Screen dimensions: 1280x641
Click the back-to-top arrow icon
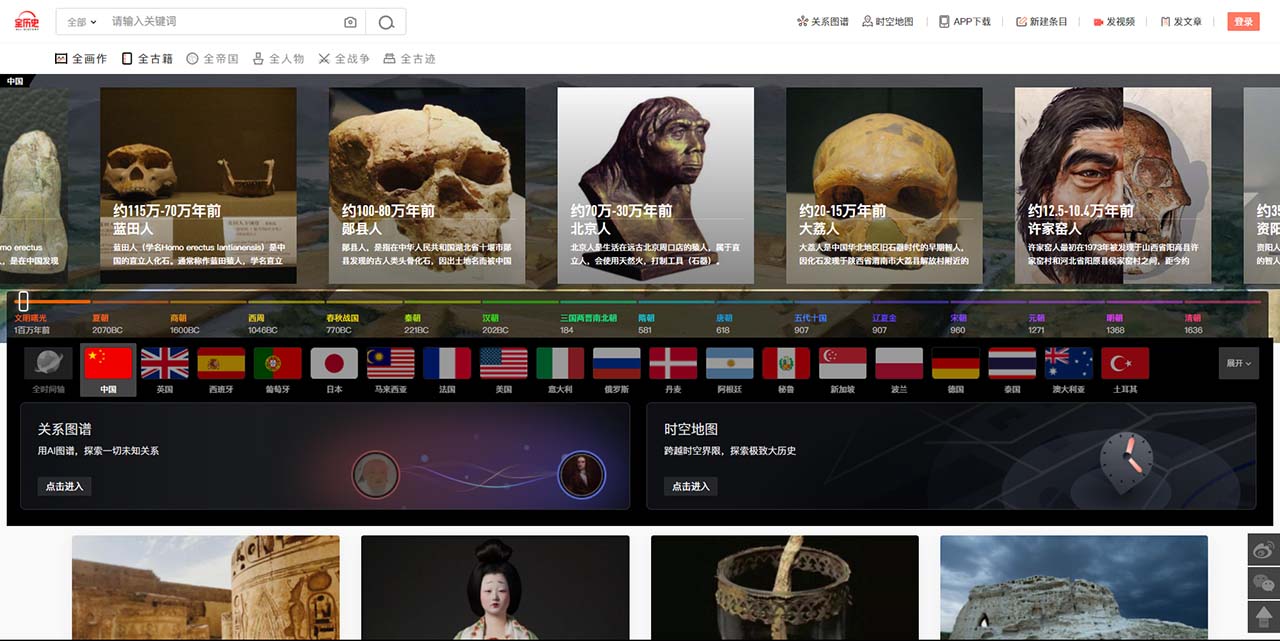[x=1264, y=616]
